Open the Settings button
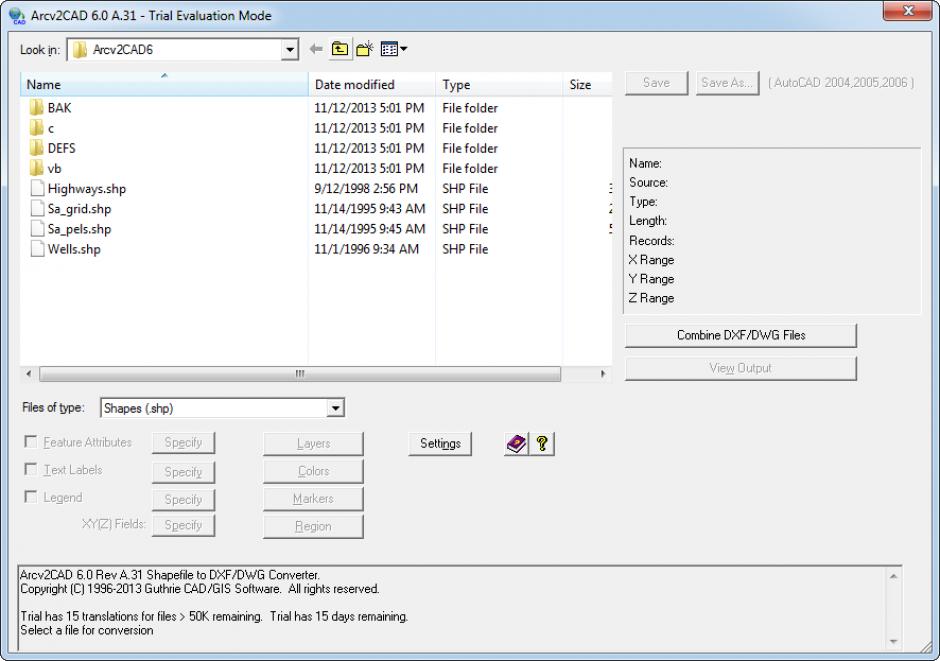The height and width of the screenshot is (661, 940). (440, 443)
